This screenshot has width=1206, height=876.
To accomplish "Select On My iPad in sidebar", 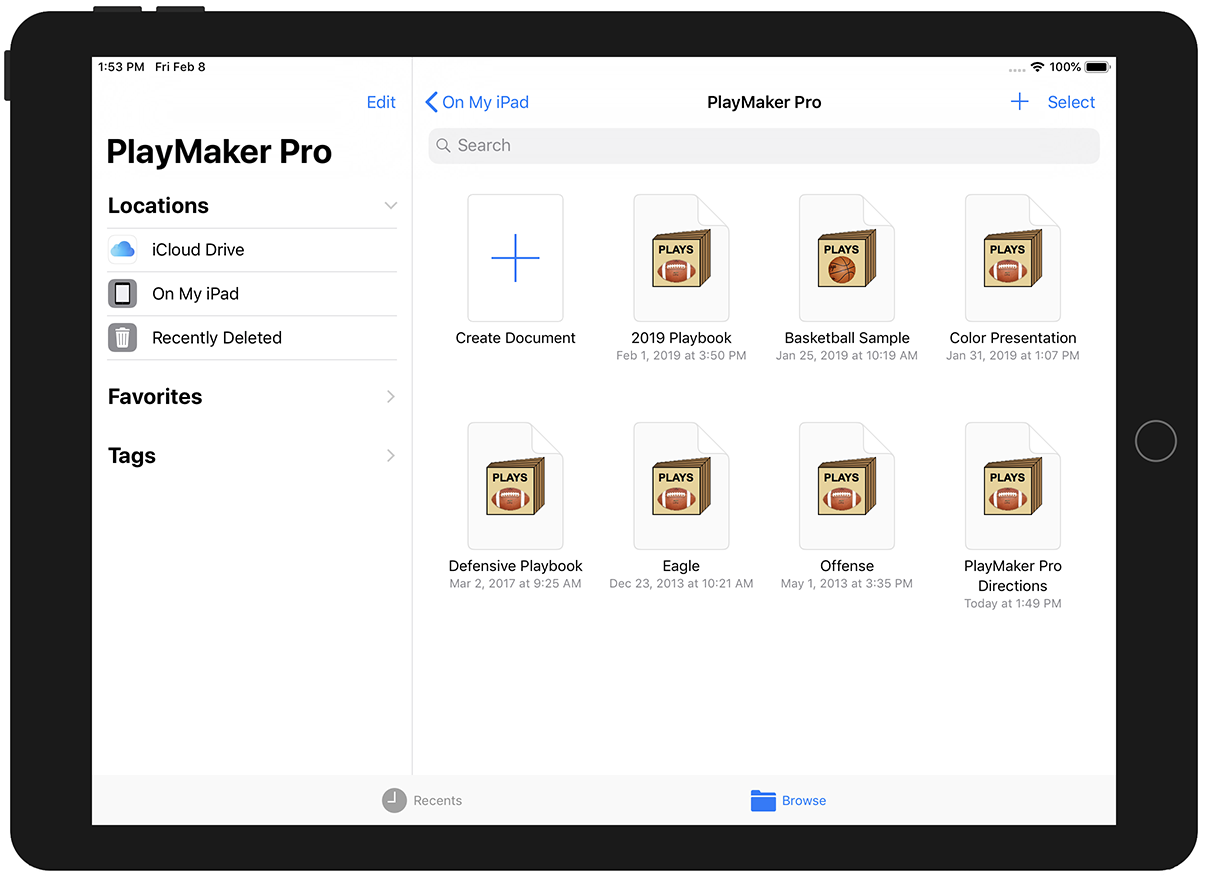I will (x=195, y=294).
